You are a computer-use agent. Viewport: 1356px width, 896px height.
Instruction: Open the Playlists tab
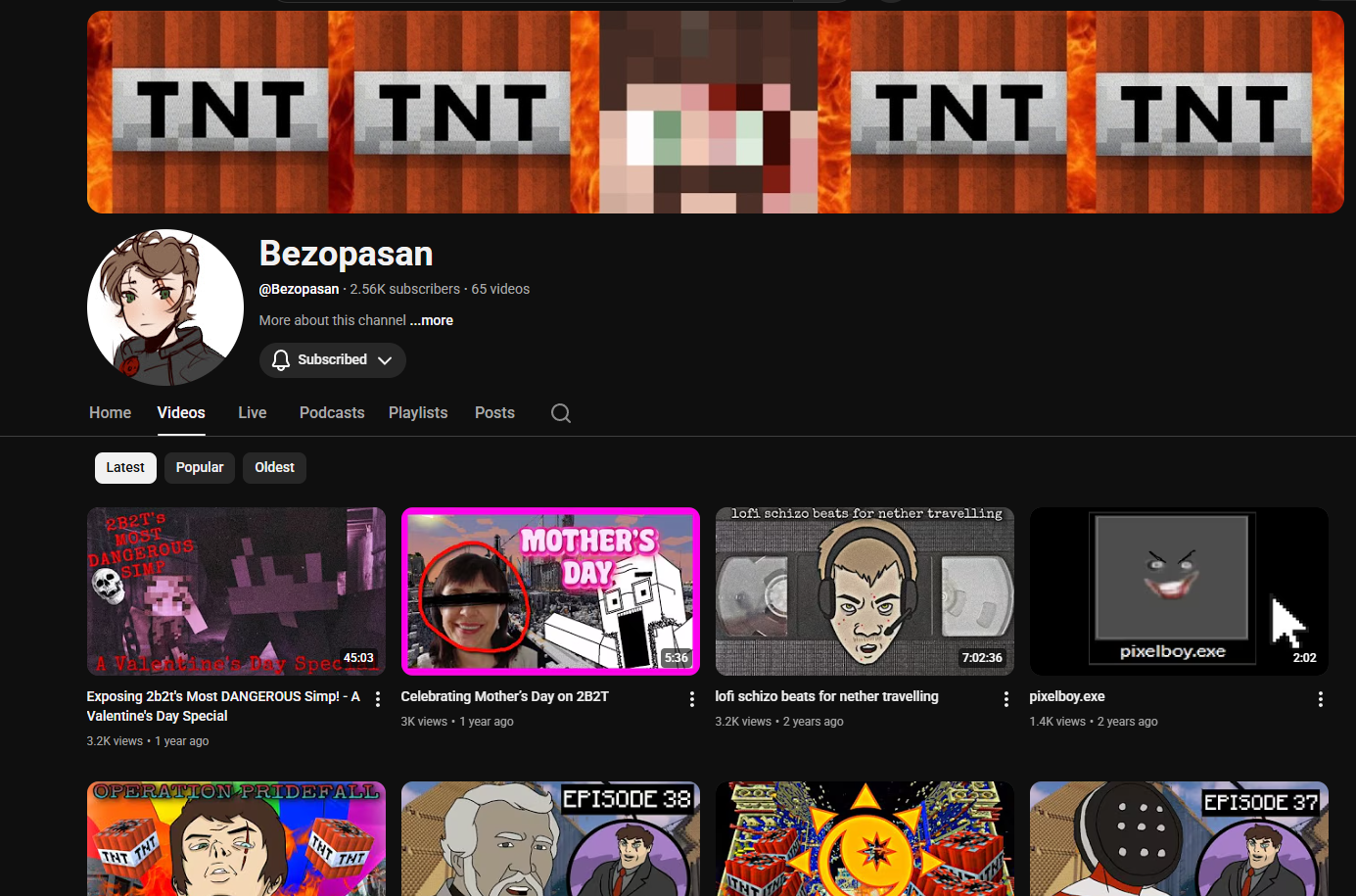tap(418, 413)
